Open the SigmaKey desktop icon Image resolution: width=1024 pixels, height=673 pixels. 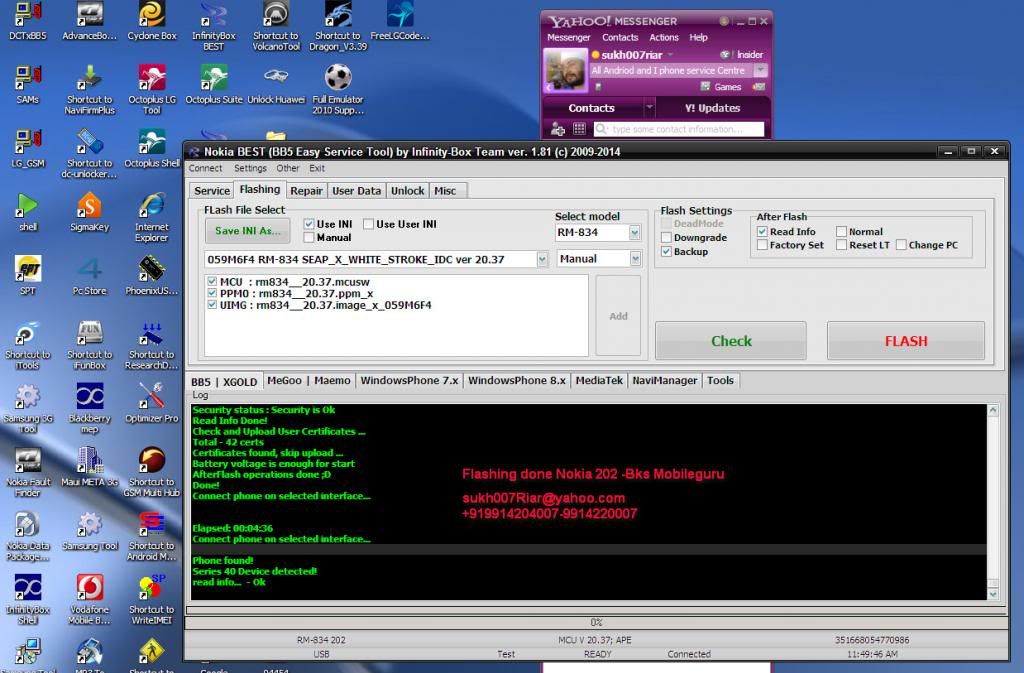click(89, 212)
